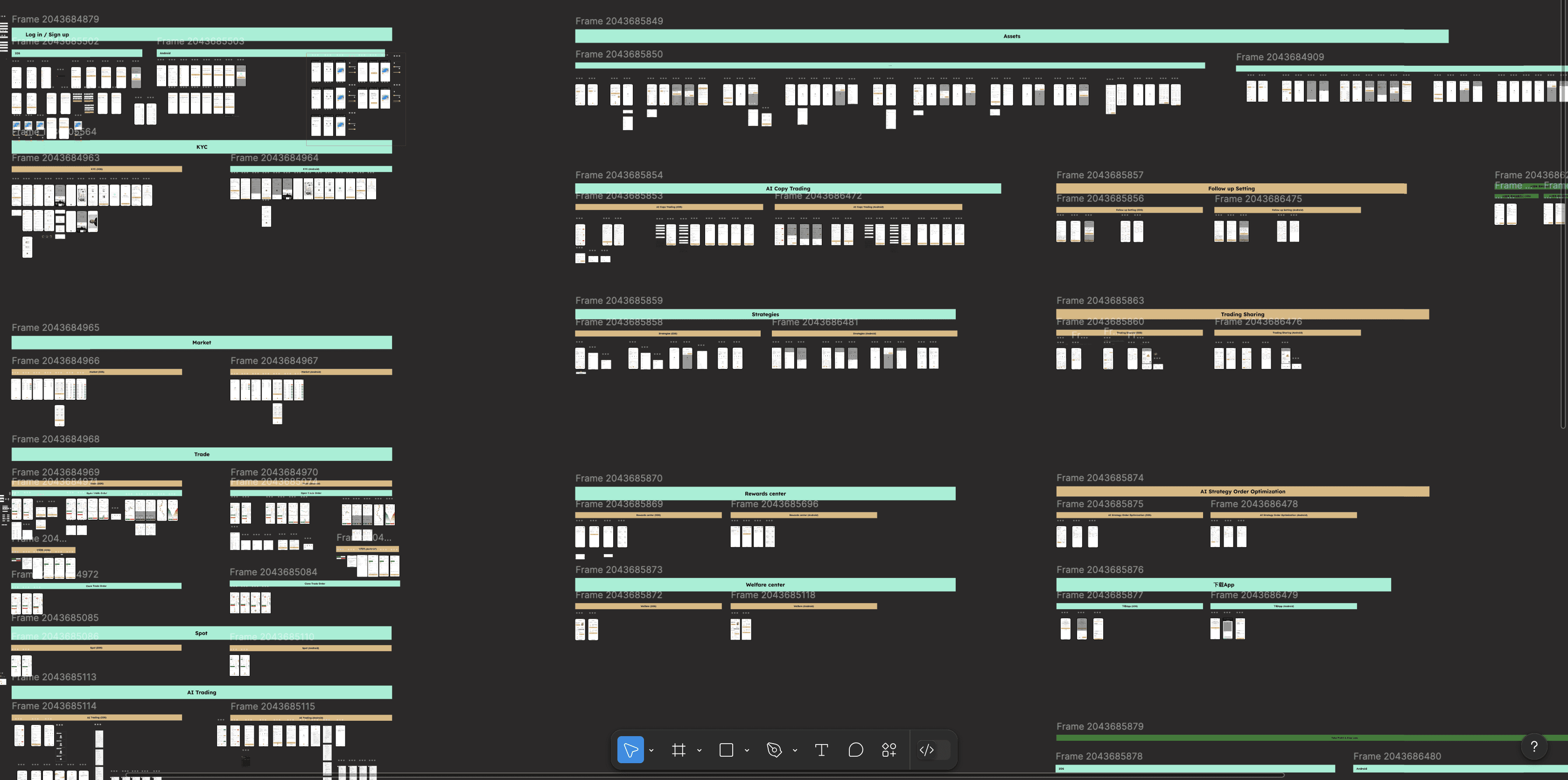Image resolution: width=1568 pixels, height=780 pixels.
Task: Open the Actions/components tool
Action: tap(889, 750)
